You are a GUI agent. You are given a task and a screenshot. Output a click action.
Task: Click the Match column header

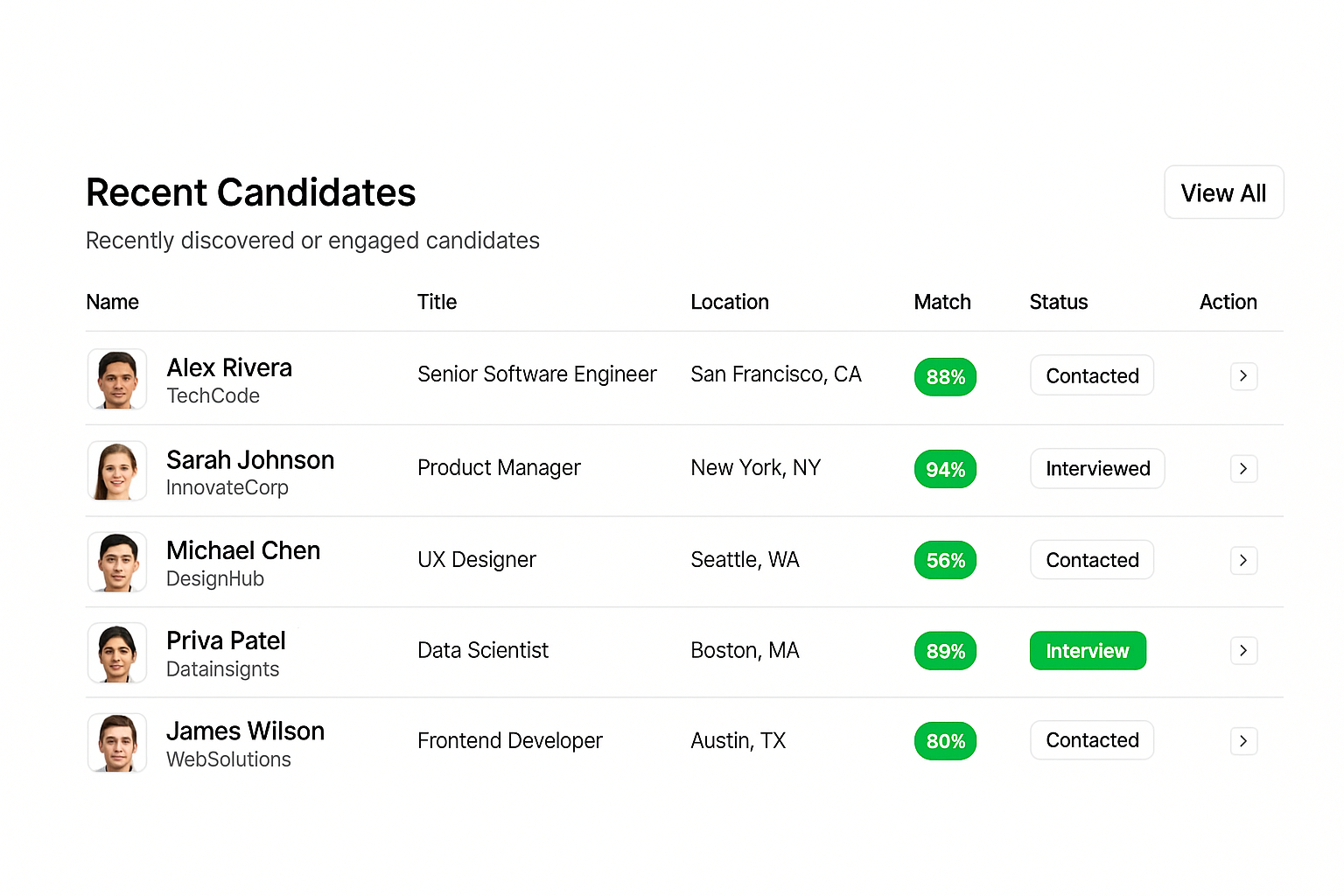point(942,302)
